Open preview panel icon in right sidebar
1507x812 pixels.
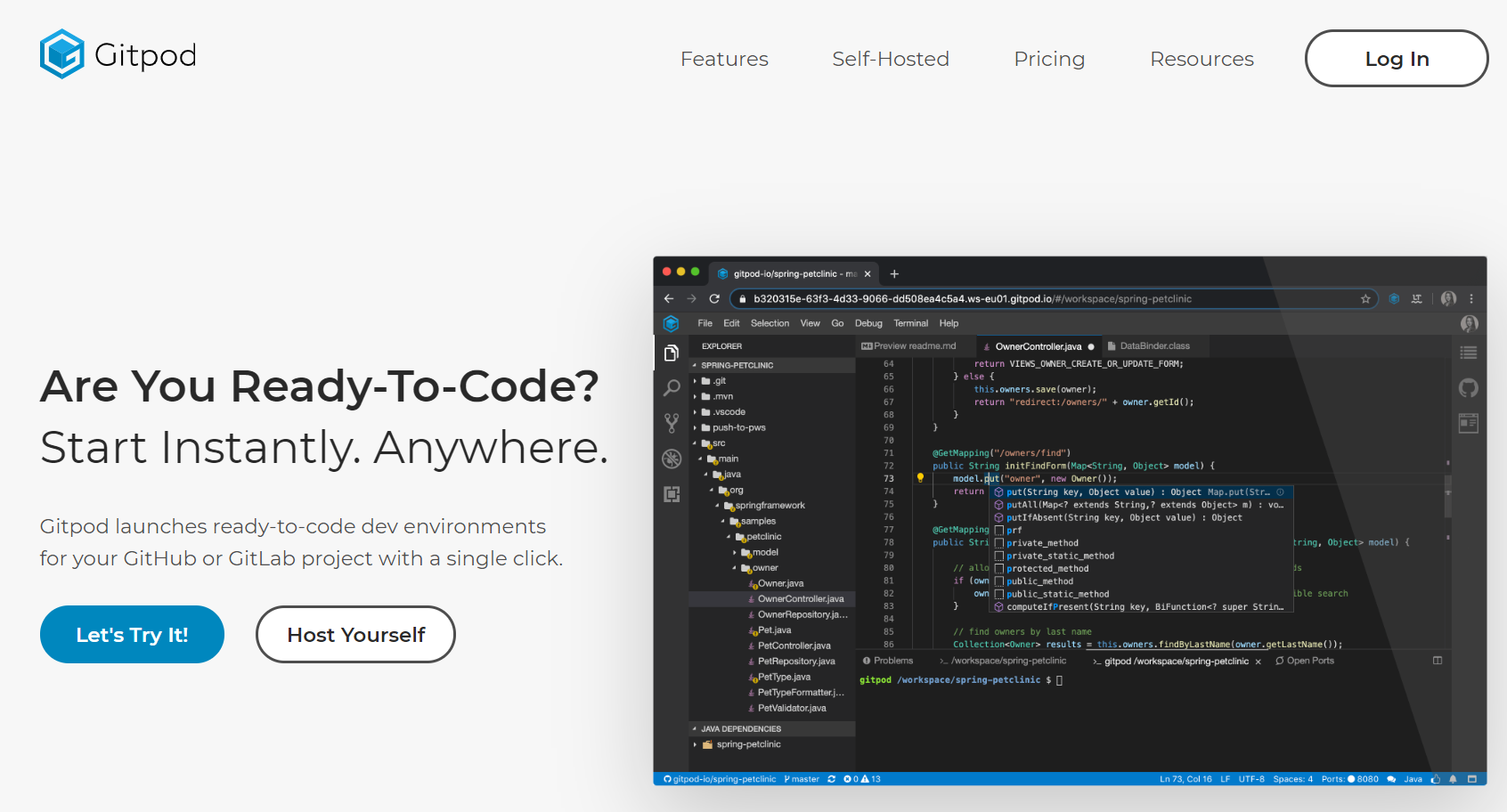point(1469,423)
